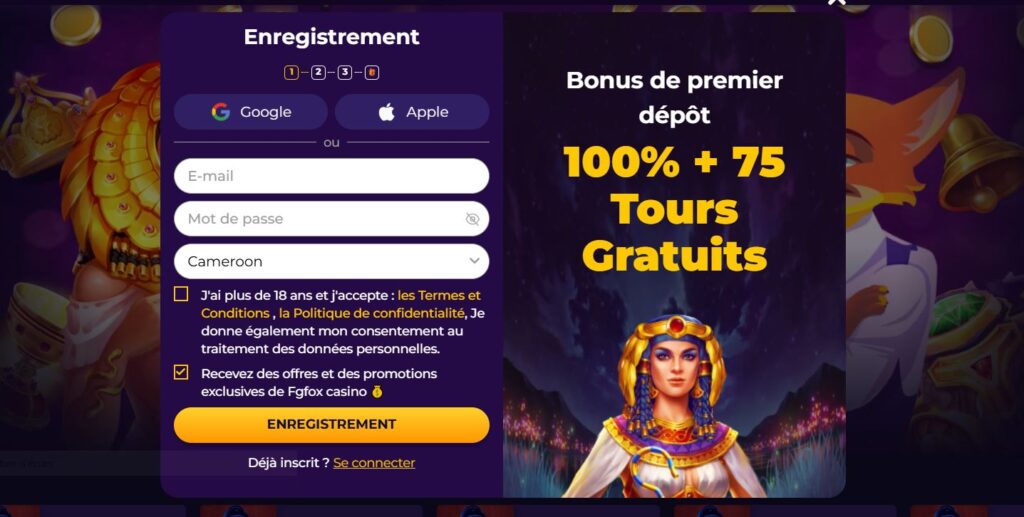Uncheck the promotions offers checkbox
This screenshot has width=1024, height=517.
(x=181, y=373)
